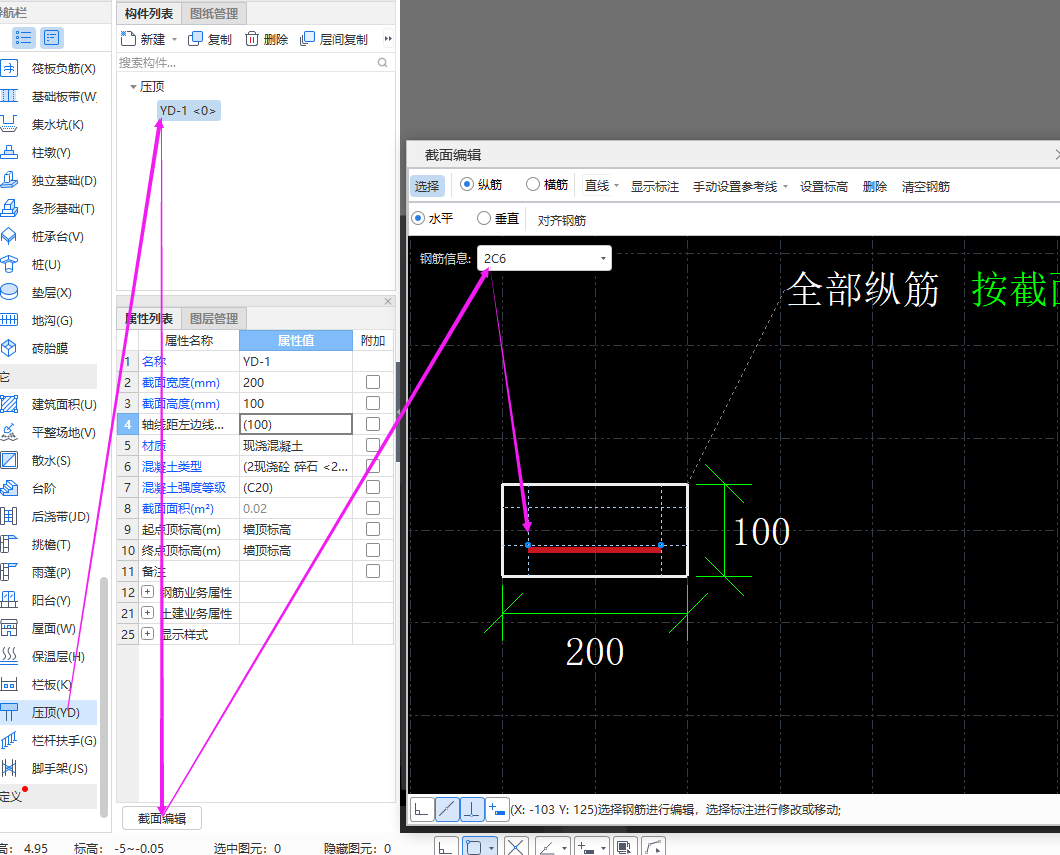
Task: Select 横筋 radio button
Action: (533, 185)
